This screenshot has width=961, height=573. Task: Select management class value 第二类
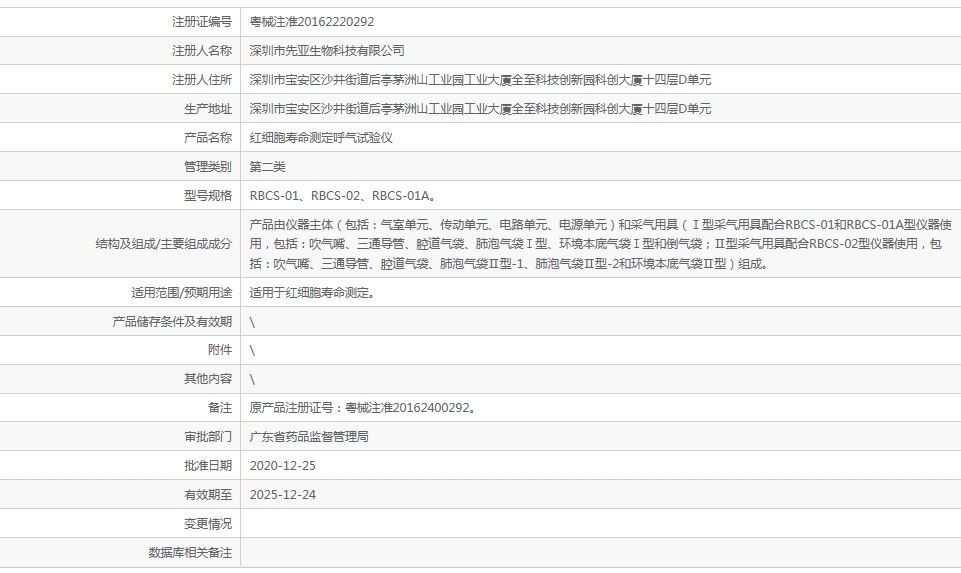267,167
